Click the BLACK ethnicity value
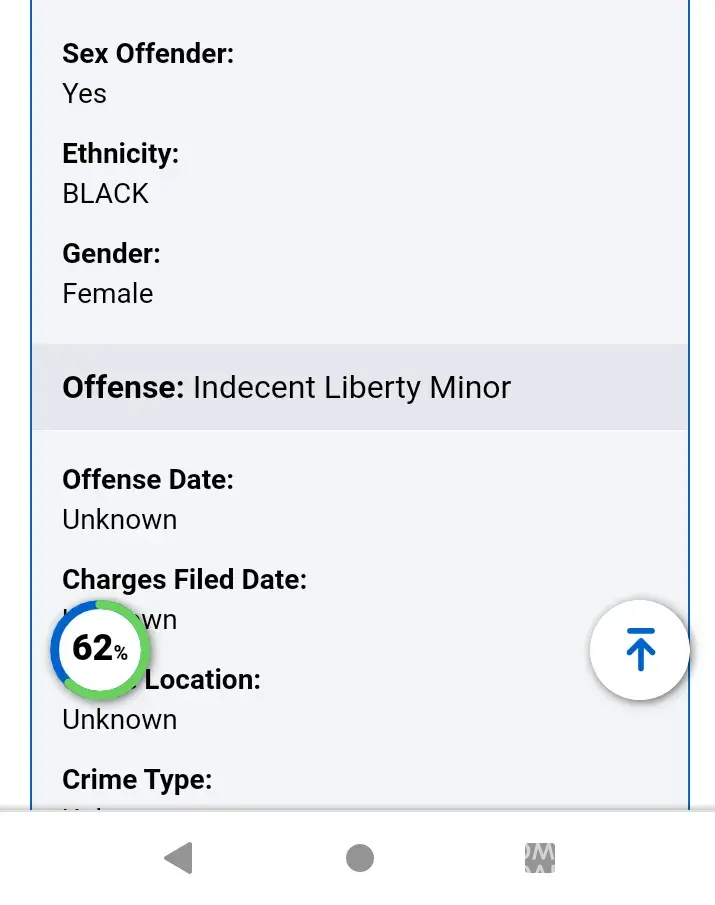The height and width of the screenshot is (905, 715). point(105,194)
